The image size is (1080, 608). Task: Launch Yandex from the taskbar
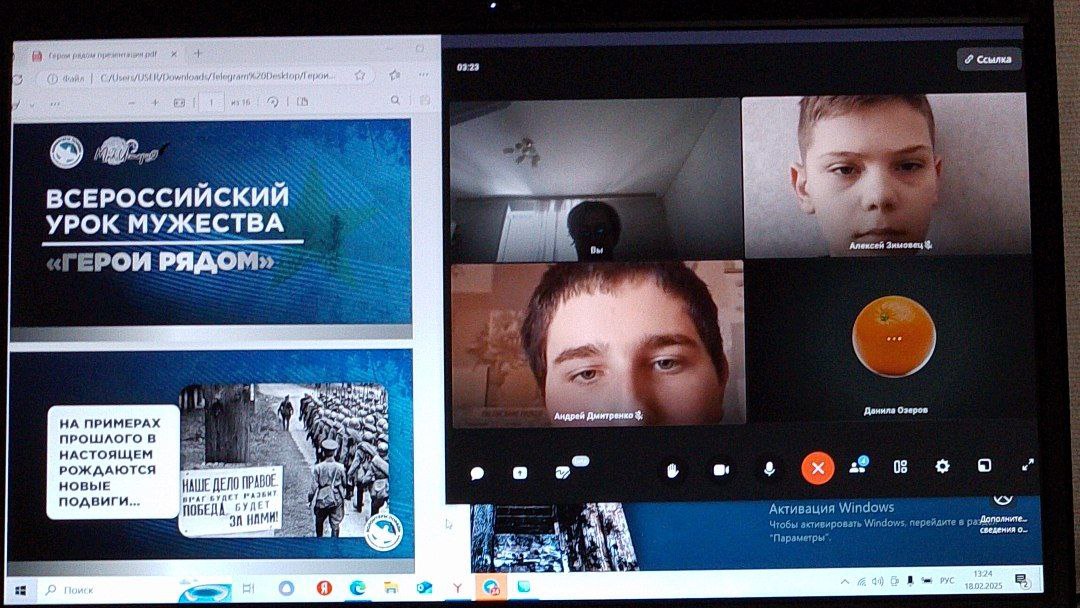[324, 588]
